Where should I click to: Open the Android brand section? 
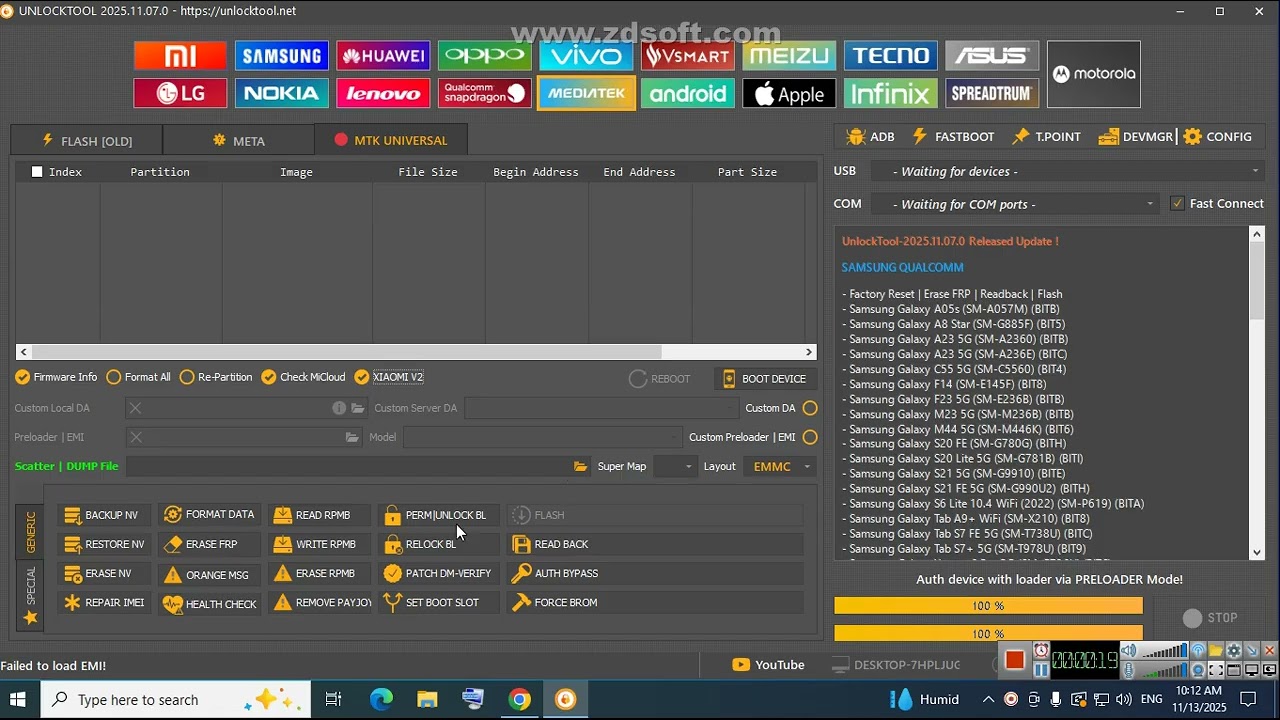pyautogui.click(x=688, y=93)
